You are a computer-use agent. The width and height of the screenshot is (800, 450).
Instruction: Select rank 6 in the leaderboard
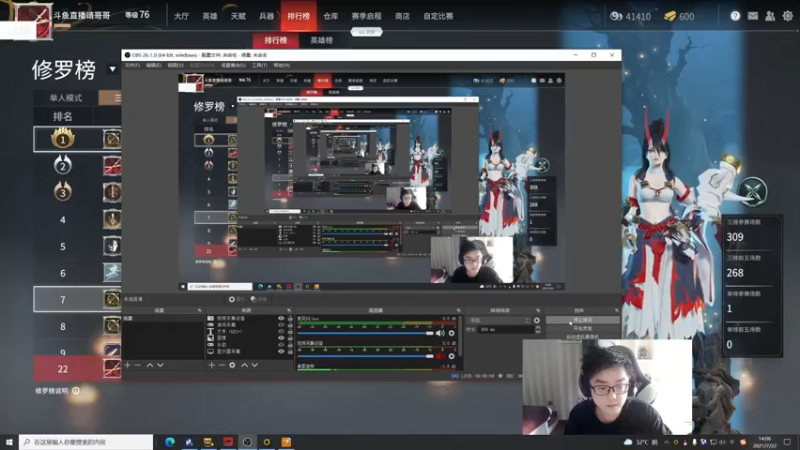(x=77, y=273)
